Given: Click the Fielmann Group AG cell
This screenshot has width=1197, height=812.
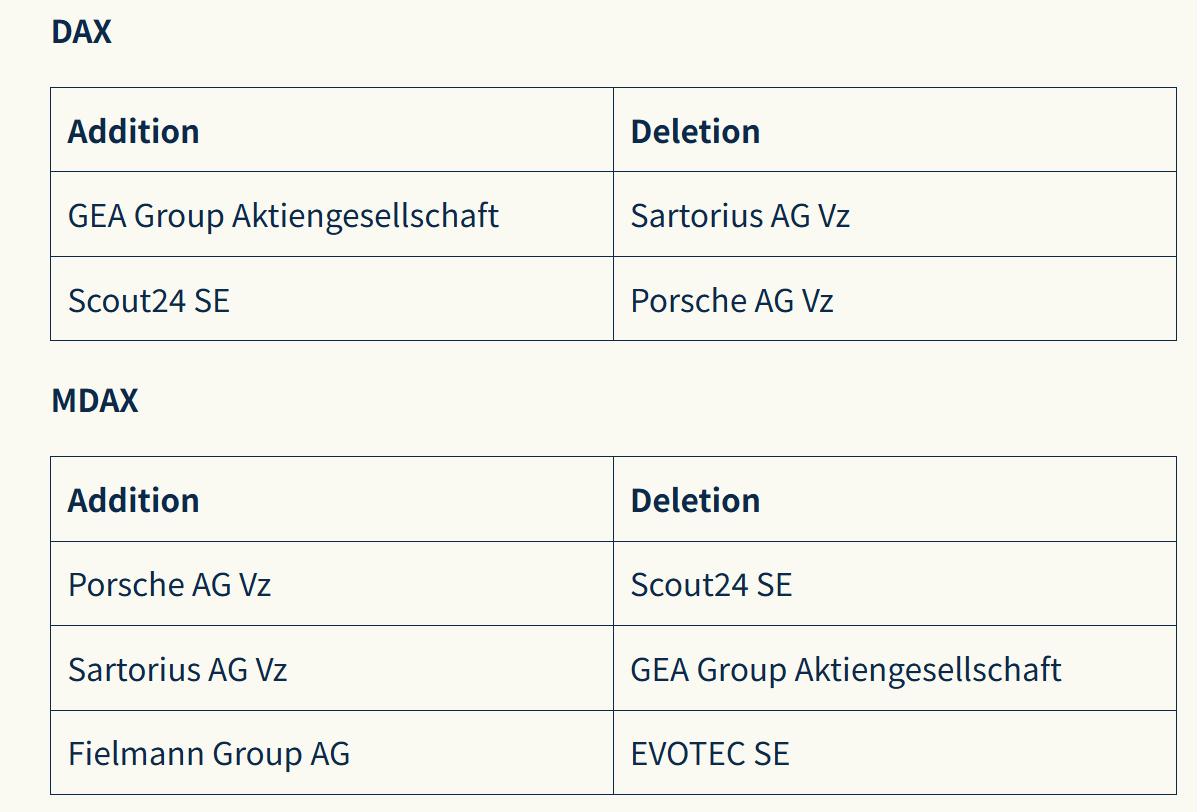Looking at the screenshot, I should coord(209,753).
